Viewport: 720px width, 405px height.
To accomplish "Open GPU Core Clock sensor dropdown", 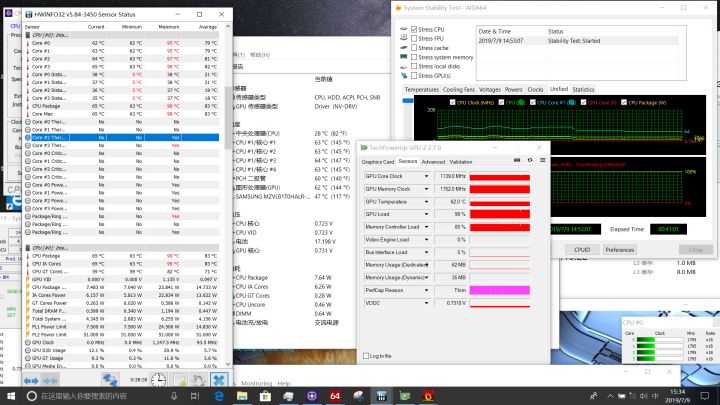I will click(x=426, y=176).
